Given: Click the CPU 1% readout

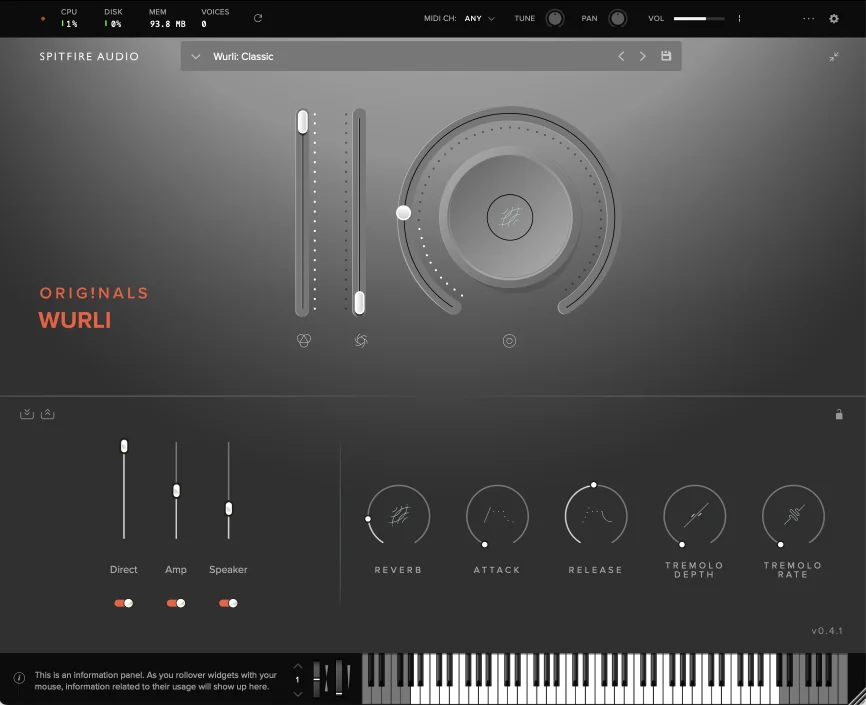Looking at the screenshot, I should click(x=69, y=18).
